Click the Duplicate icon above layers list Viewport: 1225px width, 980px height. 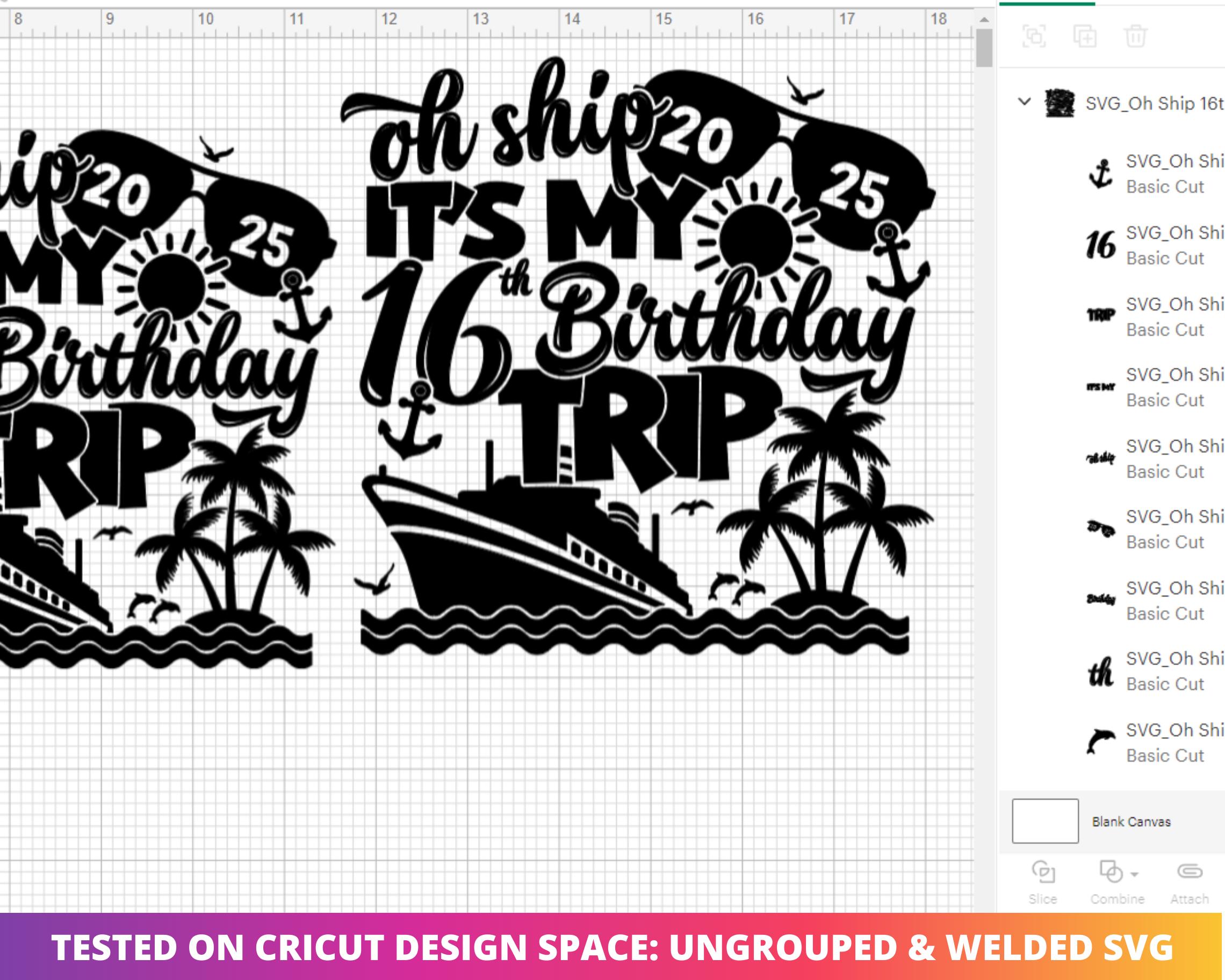pos(1085,37)
